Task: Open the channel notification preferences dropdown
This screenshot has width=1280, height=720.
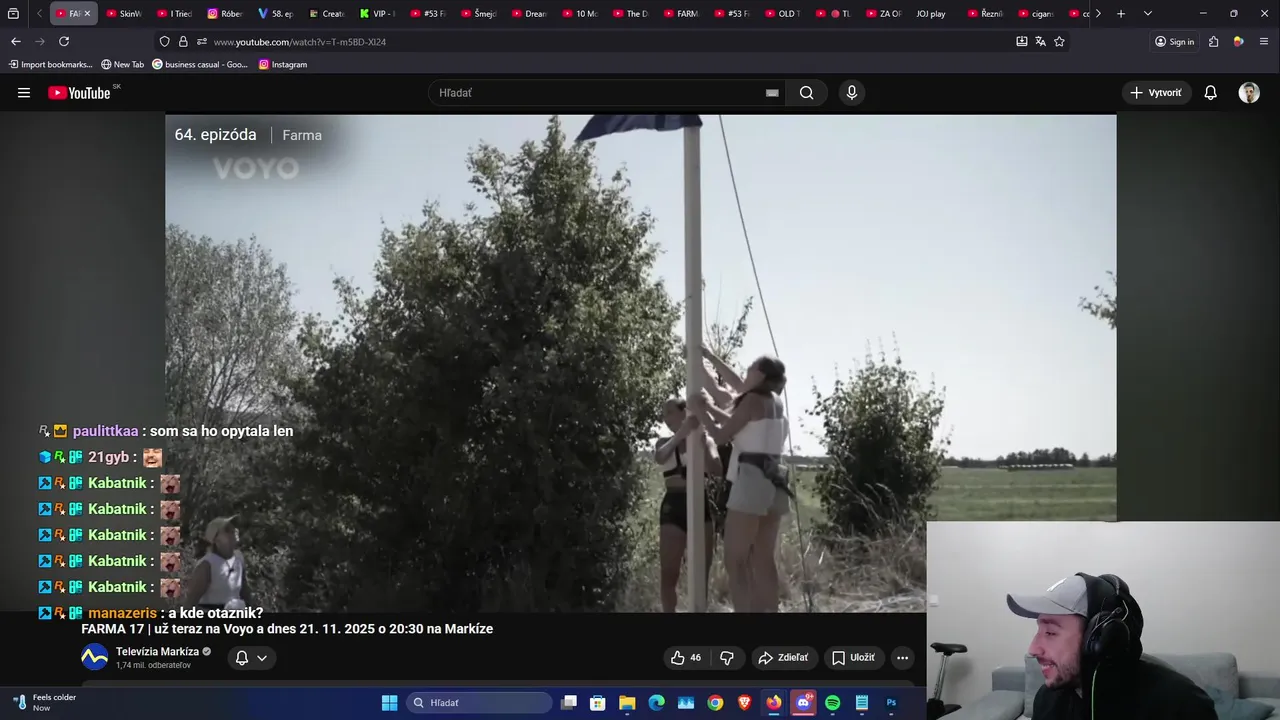Action: [251, 658]
